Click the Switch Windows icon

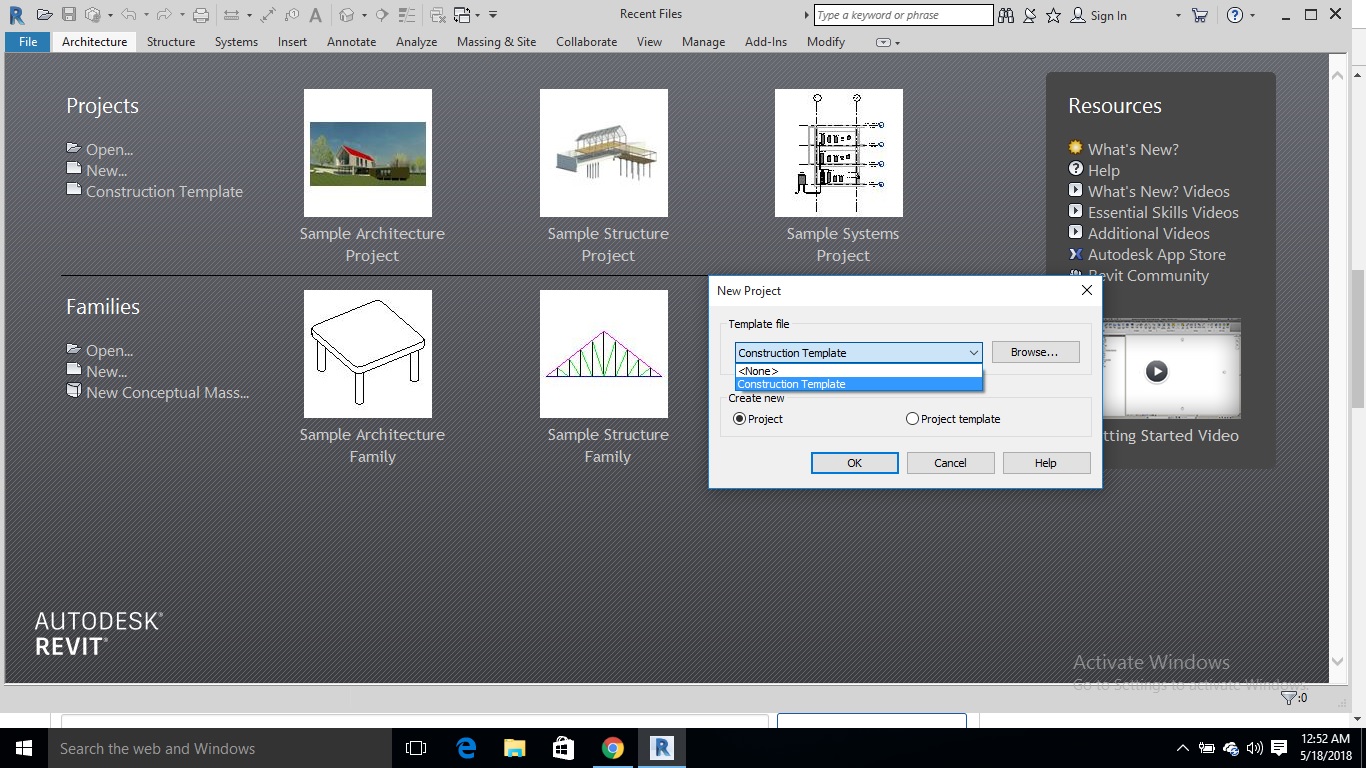click(x=462, y=15)
